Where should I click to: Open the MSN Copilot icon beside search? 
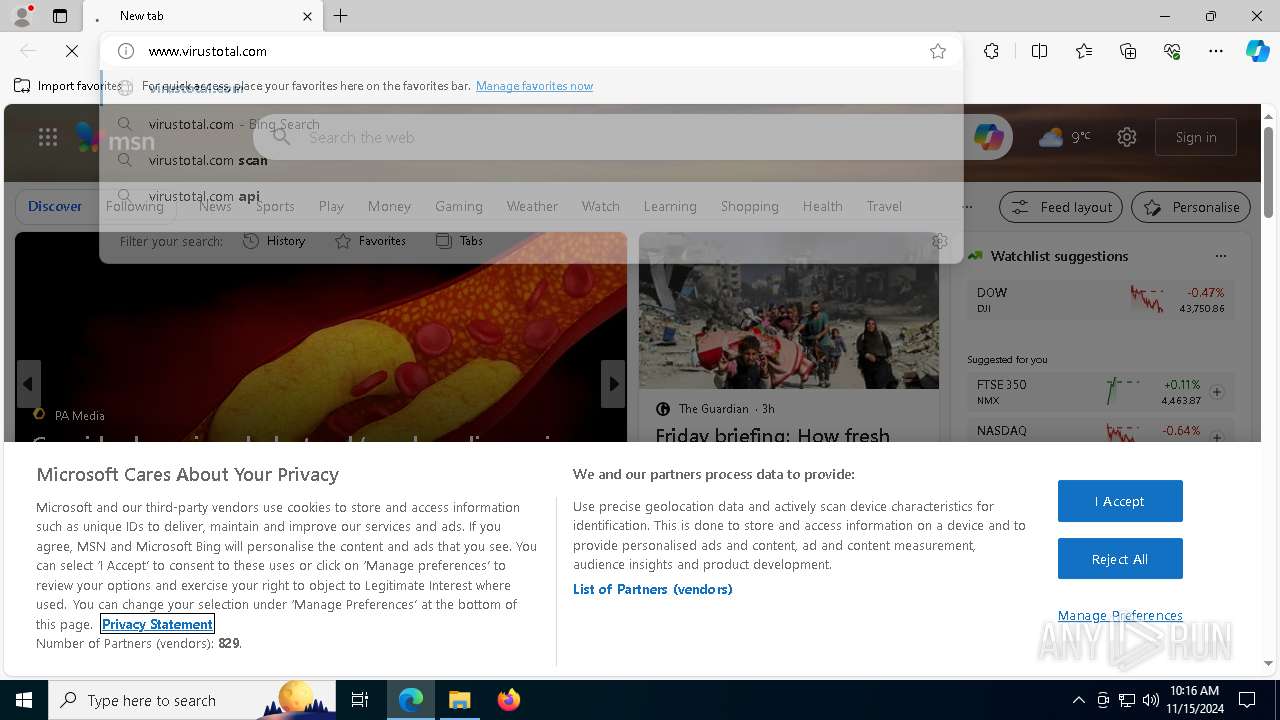point(989,137)
